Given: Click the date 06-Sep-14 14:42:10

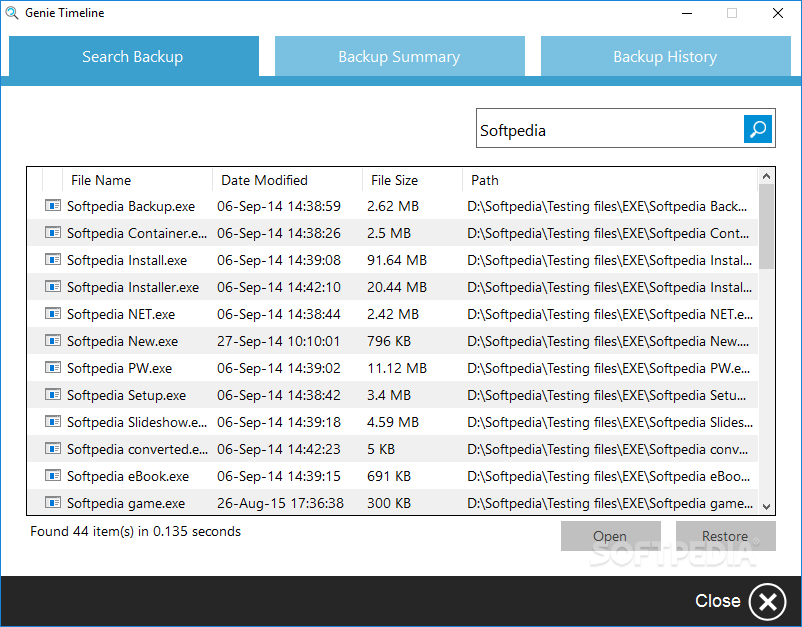Looking at the screenshot, I should 279,287.
